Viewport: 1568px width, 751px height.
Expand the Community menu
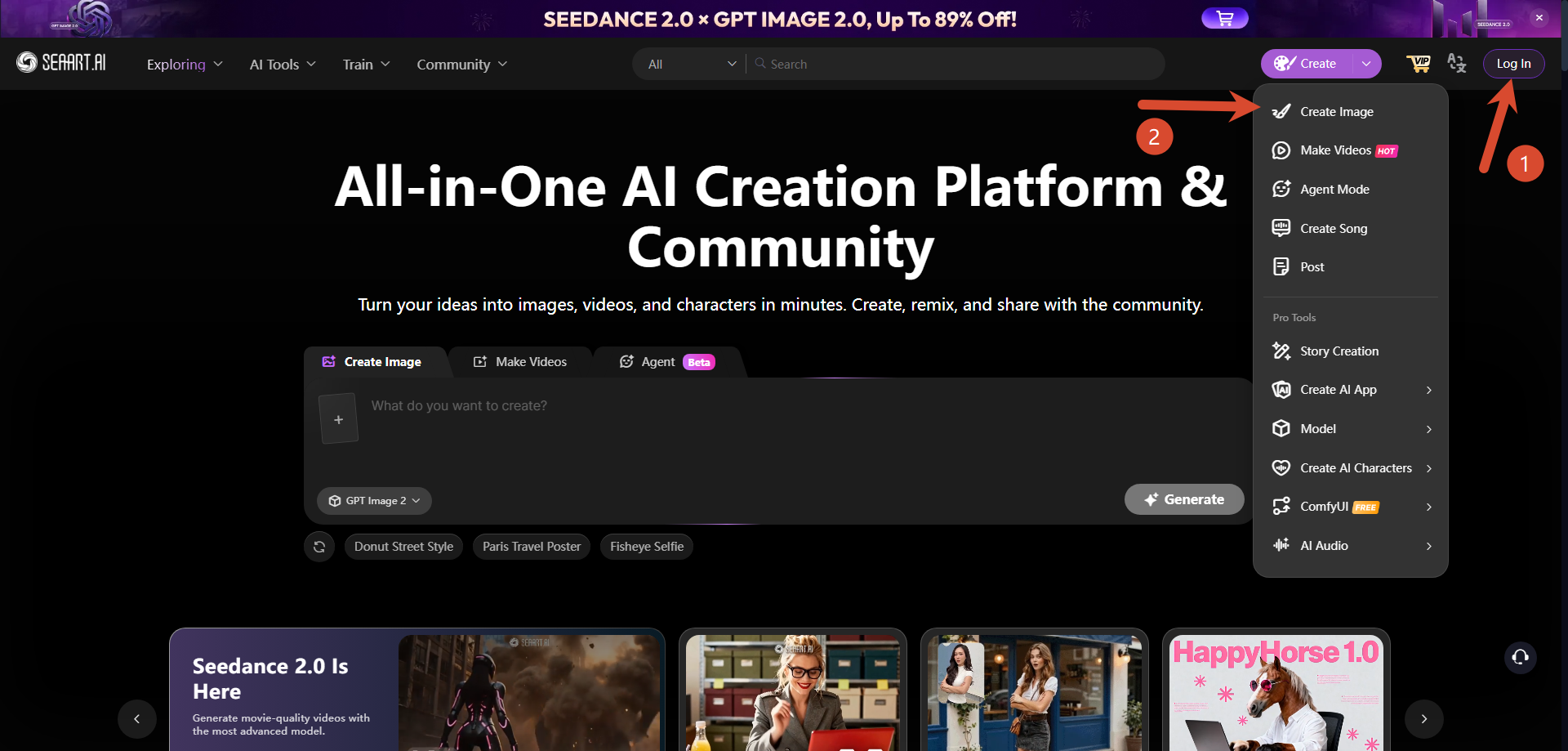(461, 65)
